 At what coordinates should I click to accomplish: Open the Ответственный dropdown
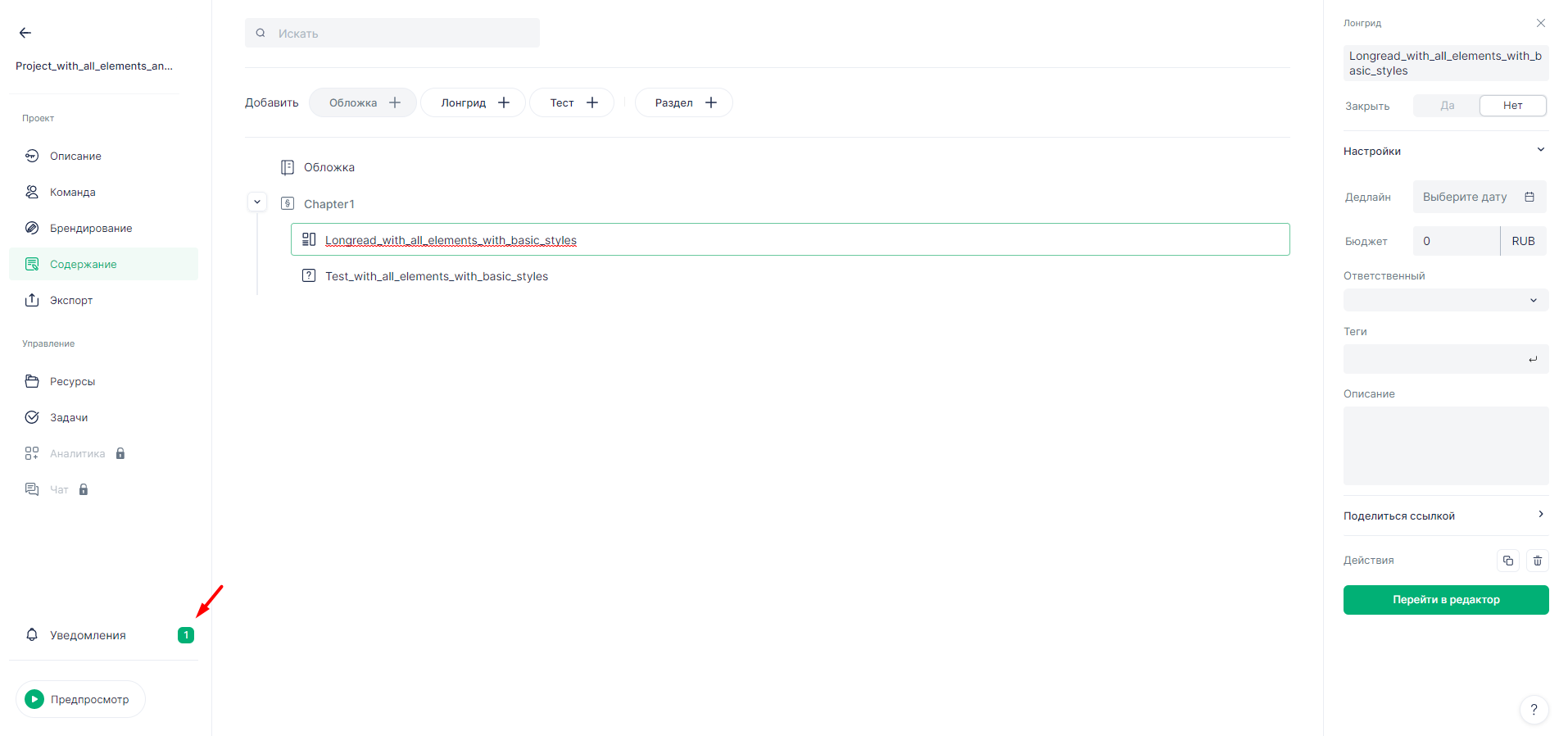coord(1445,300)
